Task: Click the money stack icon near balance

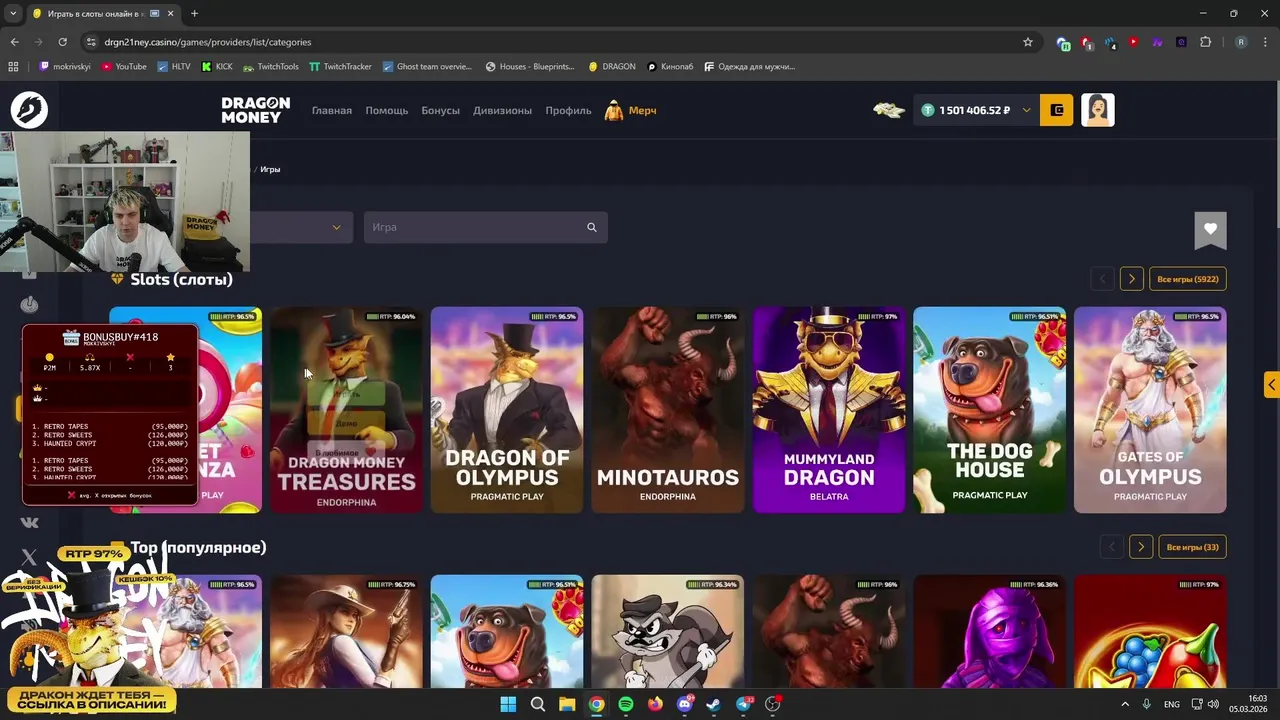Action: coord(889,110)
